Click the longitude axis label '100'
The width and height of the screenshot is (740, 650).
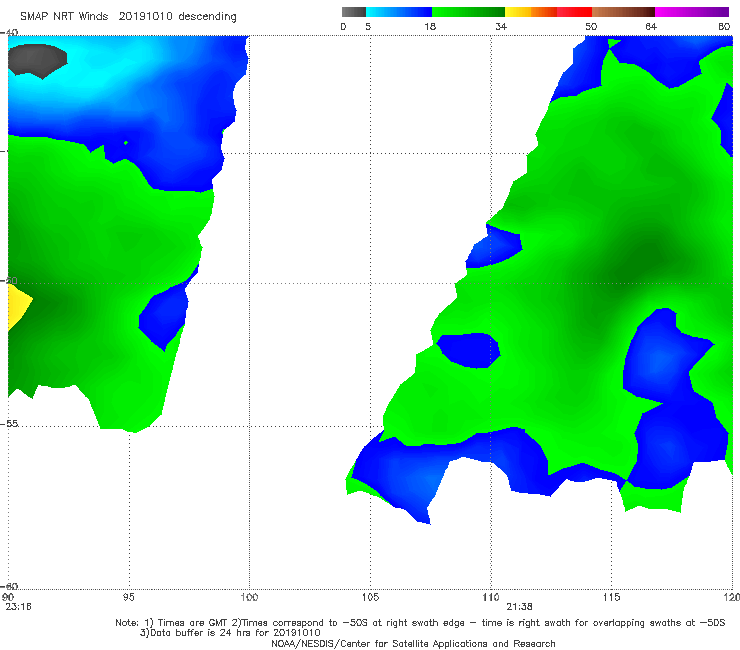[x=249, y=598]
